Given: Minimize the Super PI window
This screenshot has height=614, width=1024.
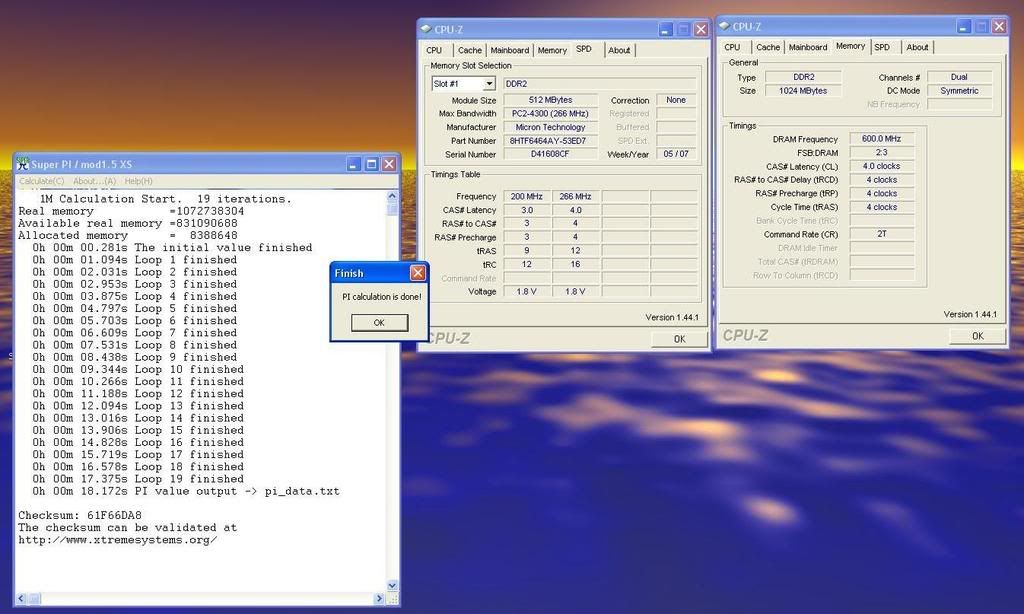Looking at the screenshot, I should tap(354, 164).
